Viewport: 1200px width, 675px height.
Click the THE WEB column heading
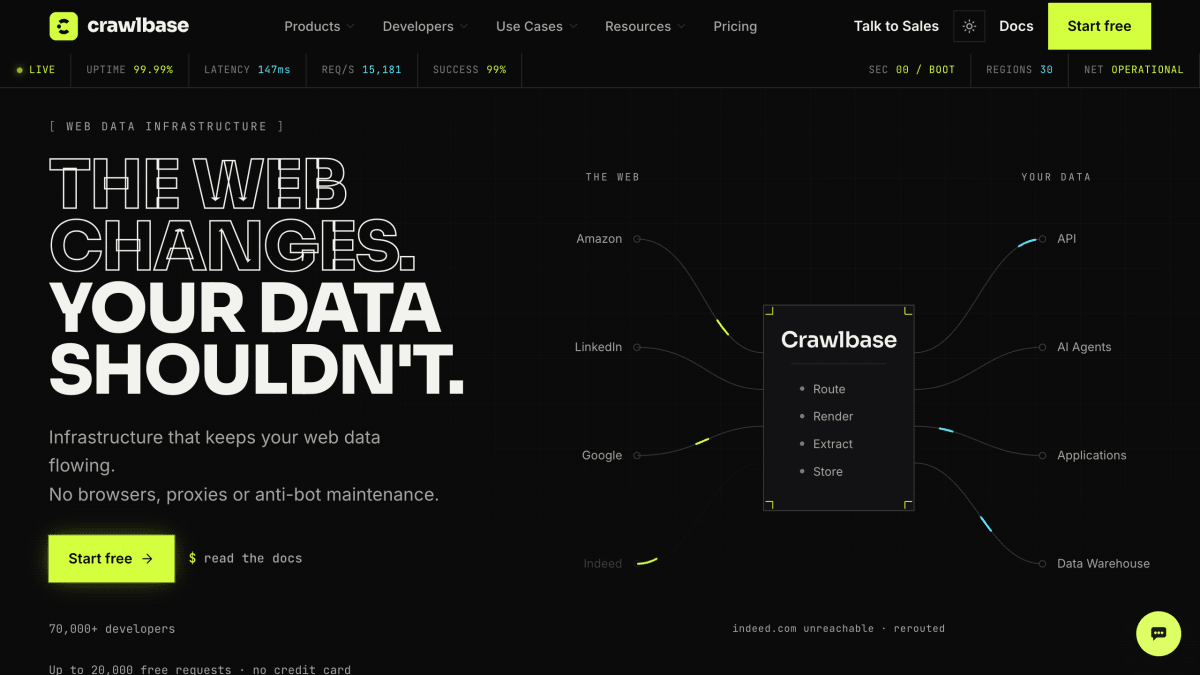pos(613,177)
